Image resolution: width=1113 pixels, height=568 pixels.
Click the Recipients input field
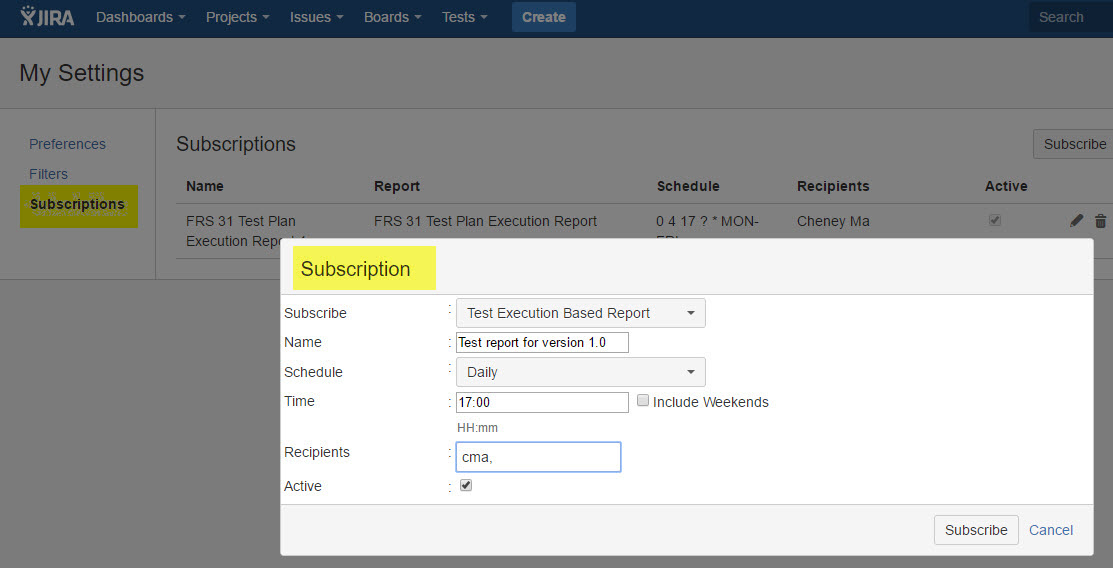[538, 457]
